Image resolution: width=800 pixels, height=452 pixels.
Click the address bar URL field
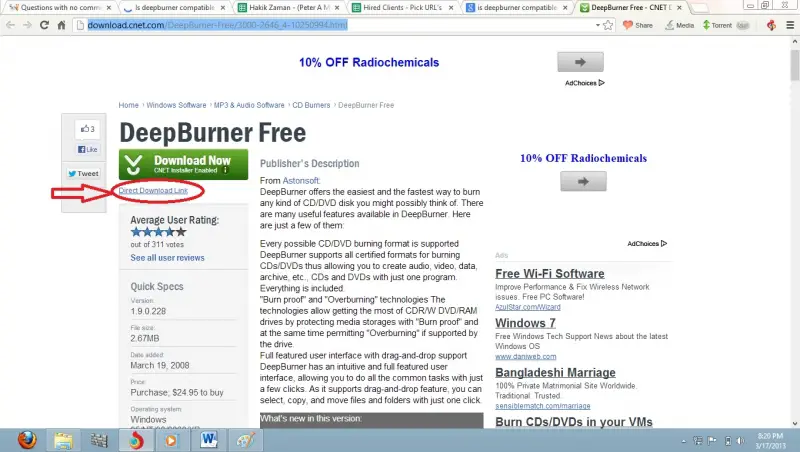[337, 25]
